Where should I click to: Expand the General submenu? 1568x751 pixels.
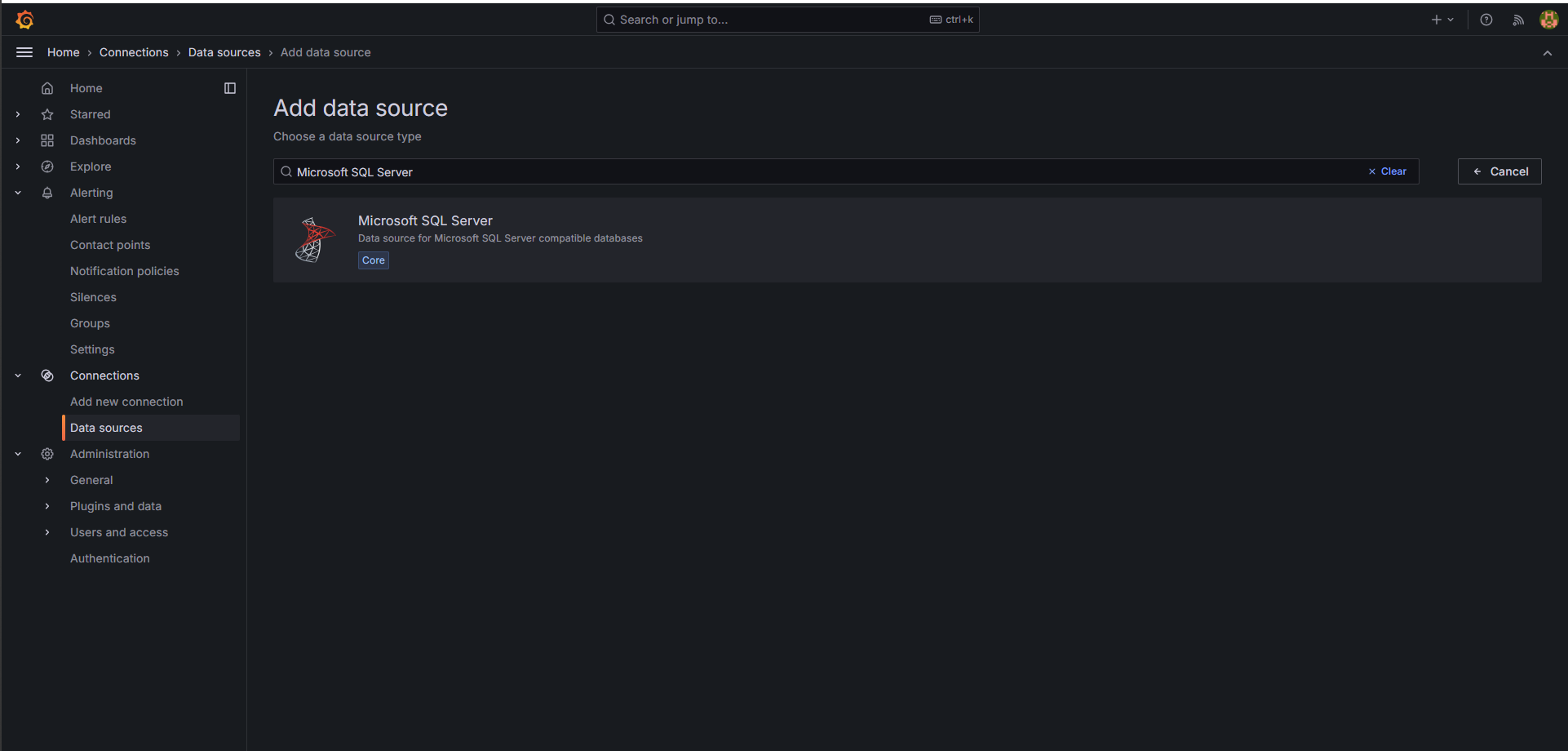pos(47,480)
